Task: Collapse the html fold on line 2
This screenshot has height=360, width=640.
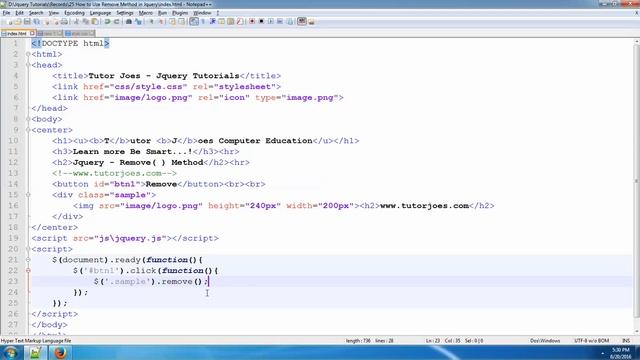Action: tap(28, 54)
